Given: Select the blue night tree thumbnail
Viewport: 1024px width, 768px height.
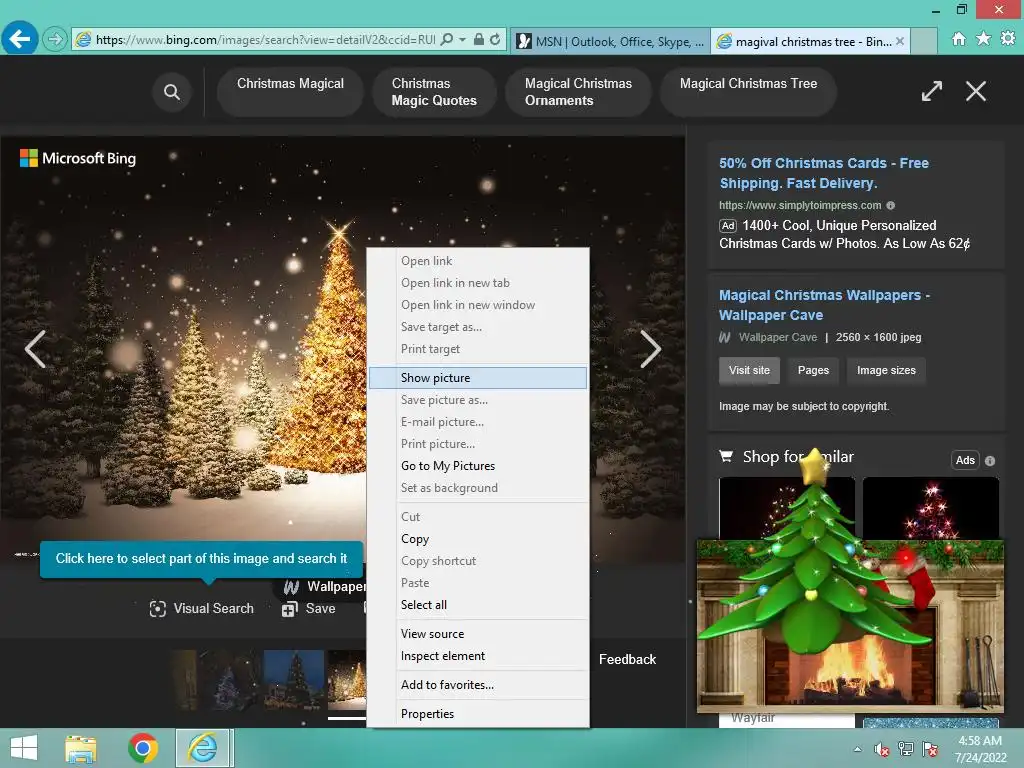Looking at the screenshot, I should click(294, 680).
